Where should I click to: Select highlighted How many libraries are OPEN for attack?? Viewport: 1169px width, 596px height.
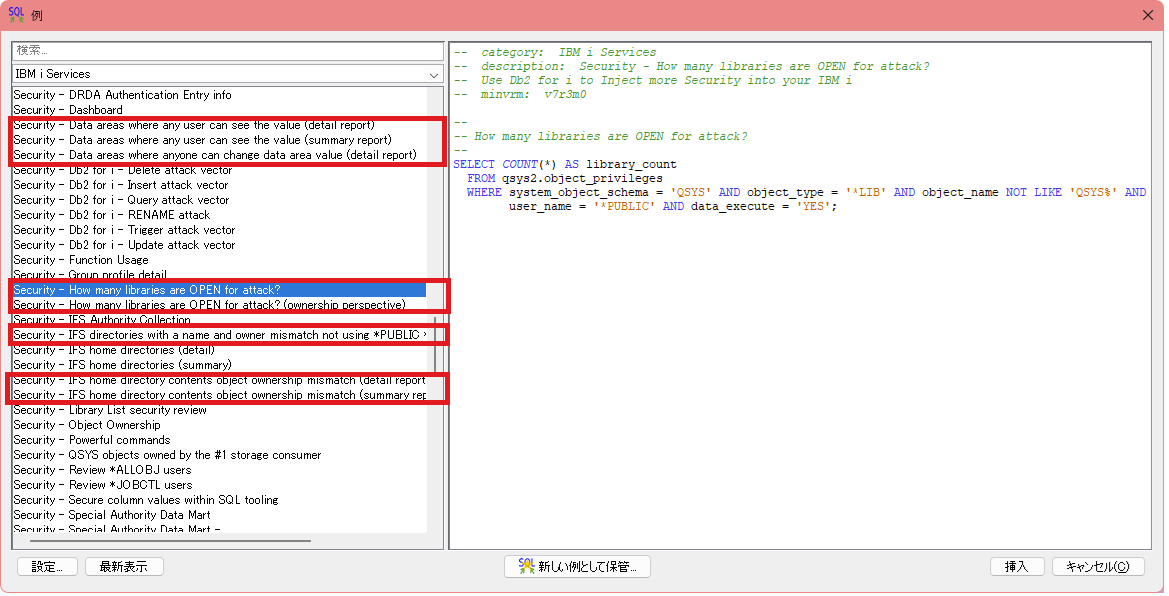coord(219,289)
